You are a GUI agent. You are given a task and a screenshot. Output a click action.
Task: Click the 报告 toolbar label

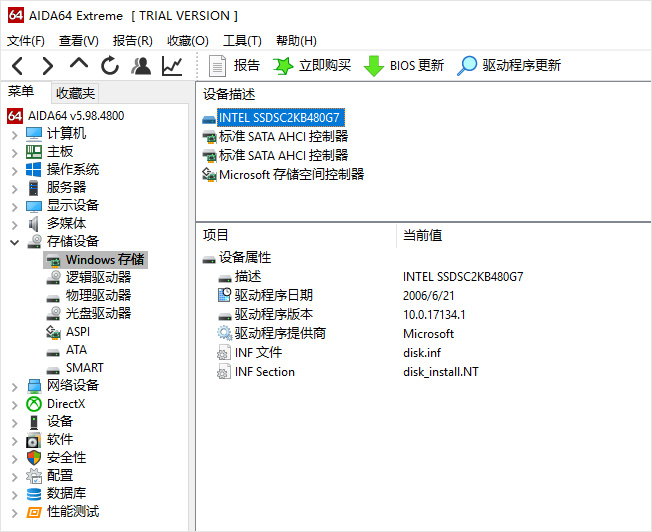click(x=246, y=65)
